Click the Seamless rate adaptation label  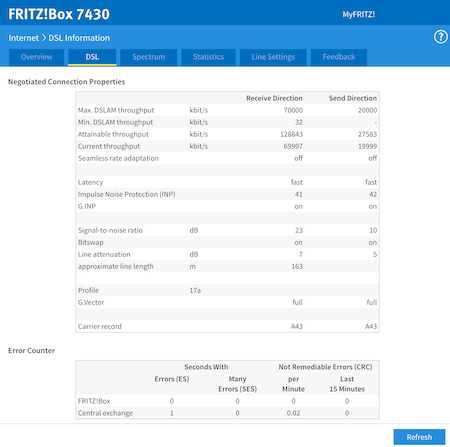pyautogui.click(x=118, y=158)
